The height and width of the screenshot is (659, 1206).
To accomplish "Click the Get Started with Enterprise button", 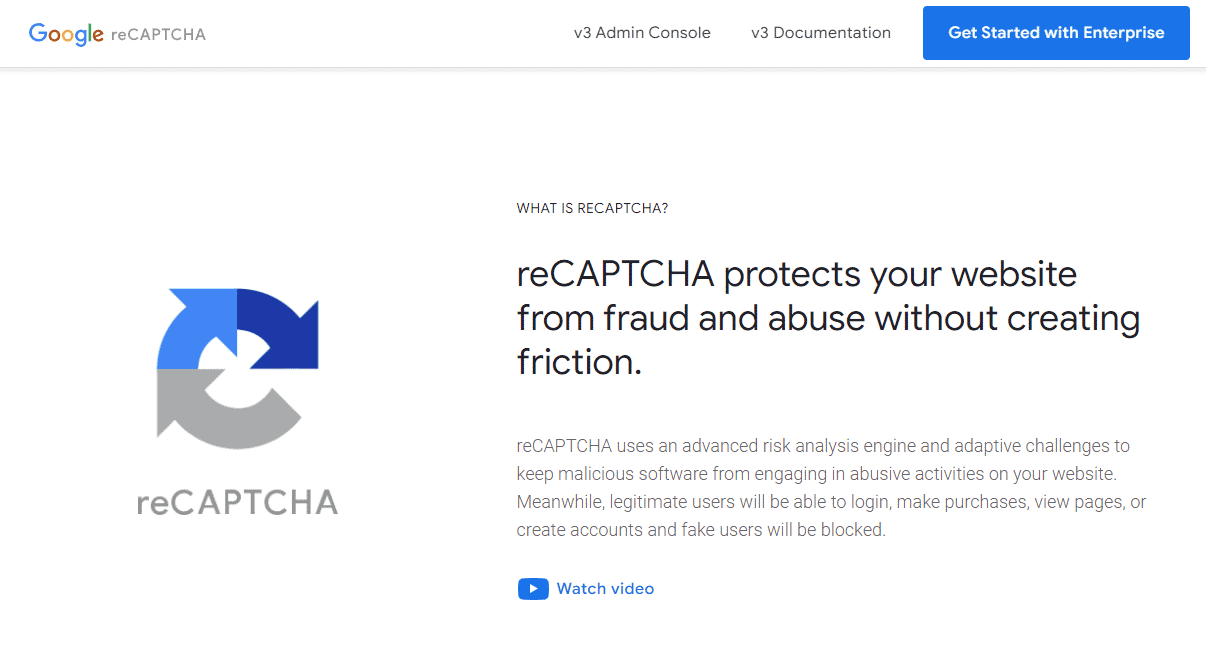I will click(x=1056, y=32).
